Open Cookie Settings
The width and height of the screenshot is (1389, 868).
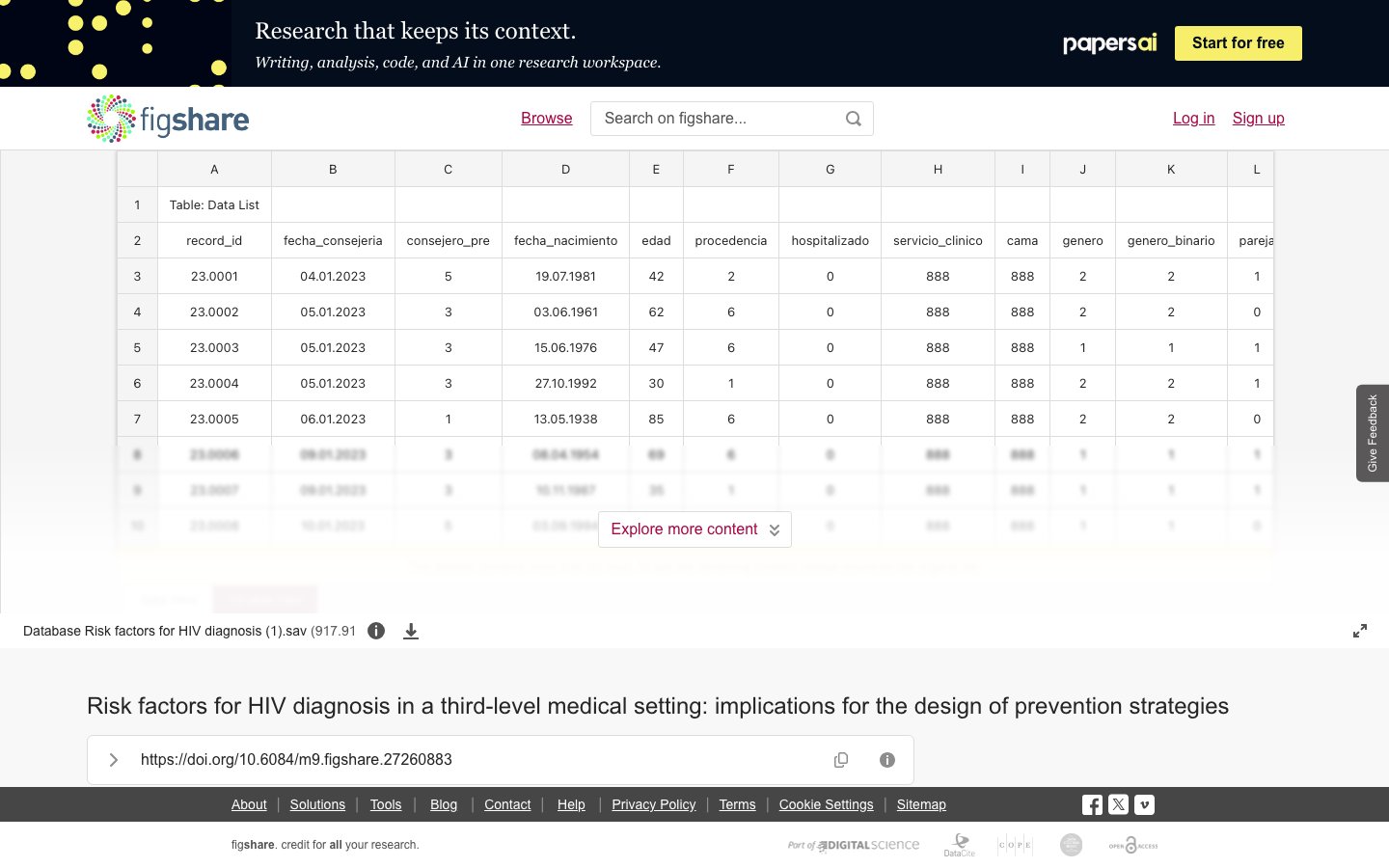827,804
